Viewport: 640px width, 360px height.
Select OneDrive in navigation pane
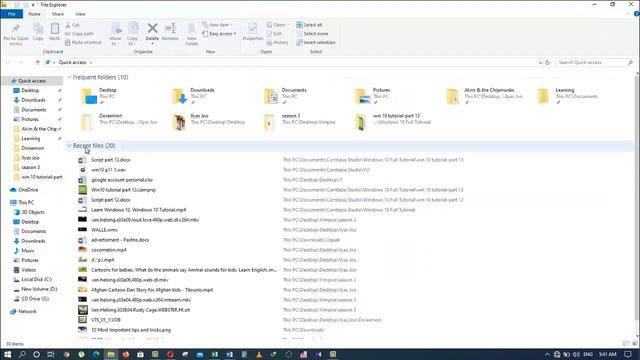click(x=28, y=190)
